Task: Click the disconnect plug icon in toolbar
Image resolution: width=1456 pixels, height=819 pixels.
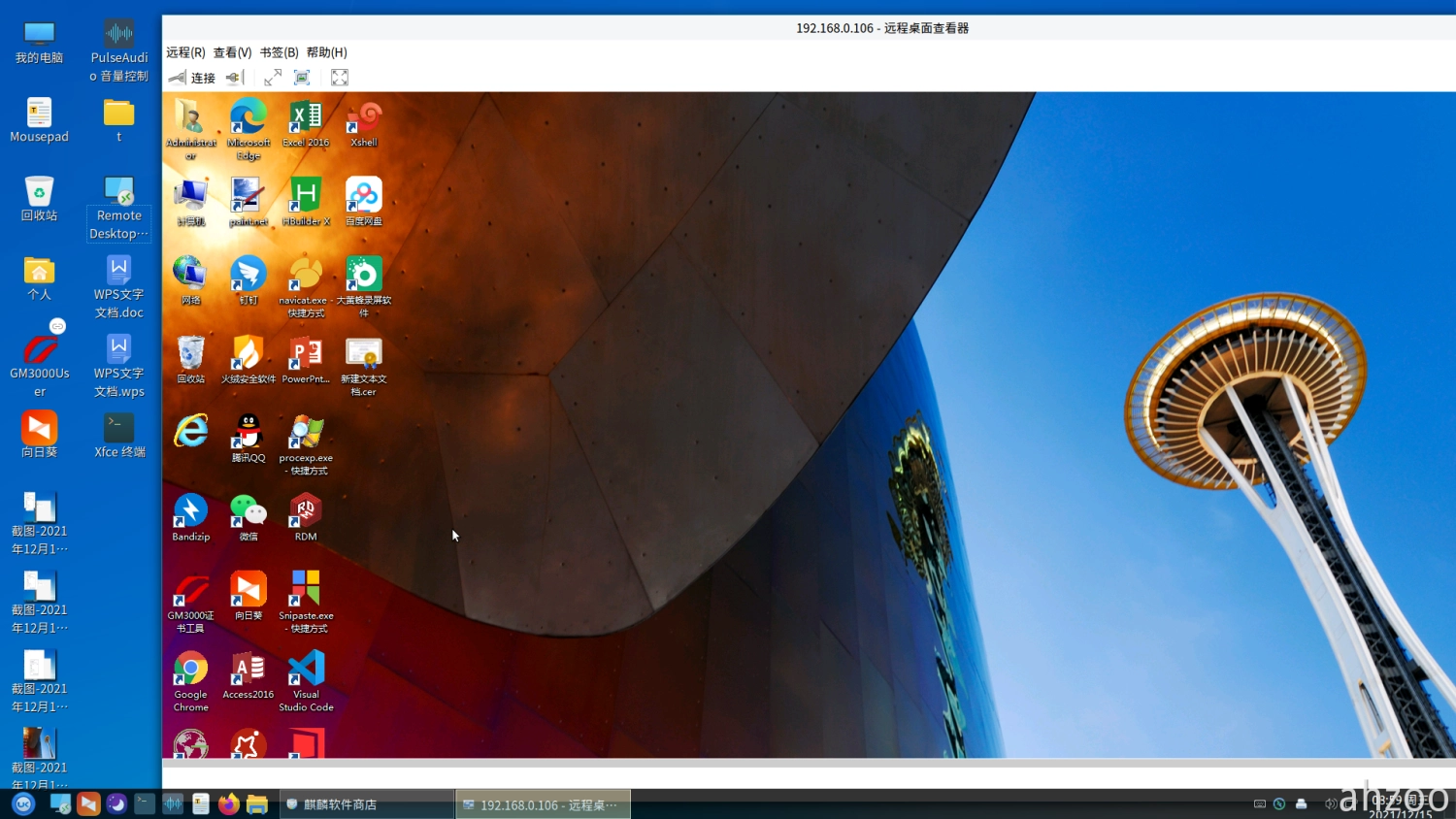Action: tap(234, 78)
